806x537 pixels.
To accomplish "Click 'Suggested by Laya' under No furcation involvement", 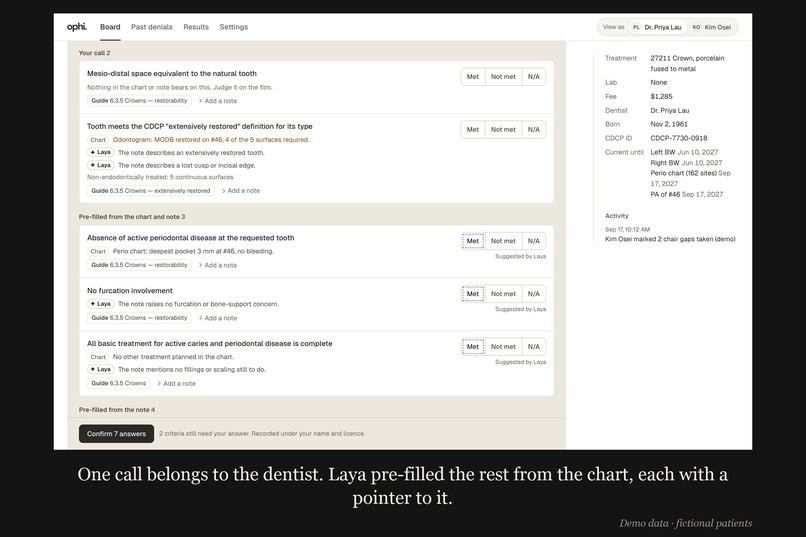I will coord(520,309).
